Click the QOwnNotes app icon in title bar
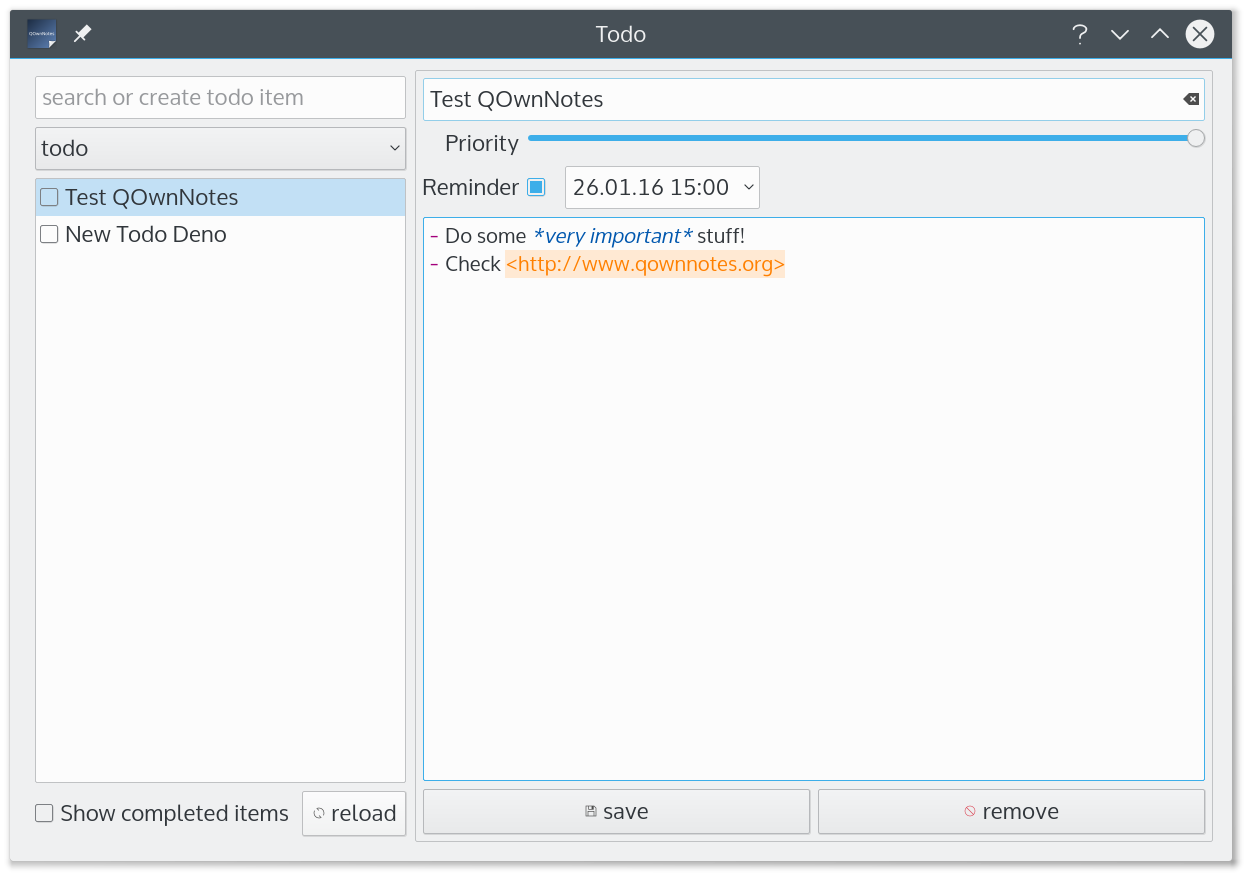Image resolution: width=1248 pixels, height=877 pixels. pyautogui.click(x=42, y=34)
